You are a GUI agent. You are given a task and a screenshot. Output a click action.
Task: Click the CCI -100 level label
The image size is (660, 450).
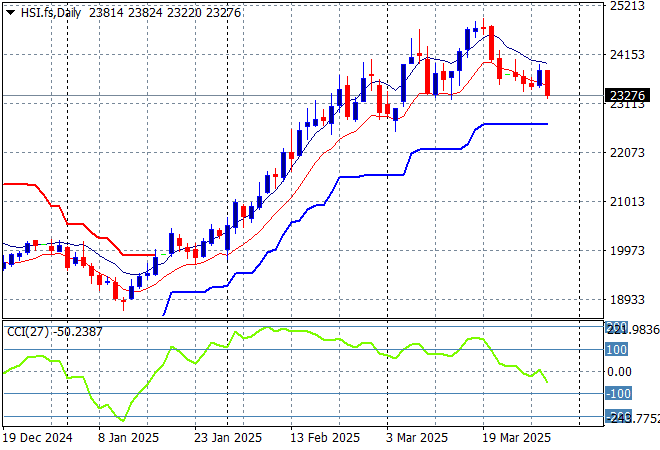617,394
